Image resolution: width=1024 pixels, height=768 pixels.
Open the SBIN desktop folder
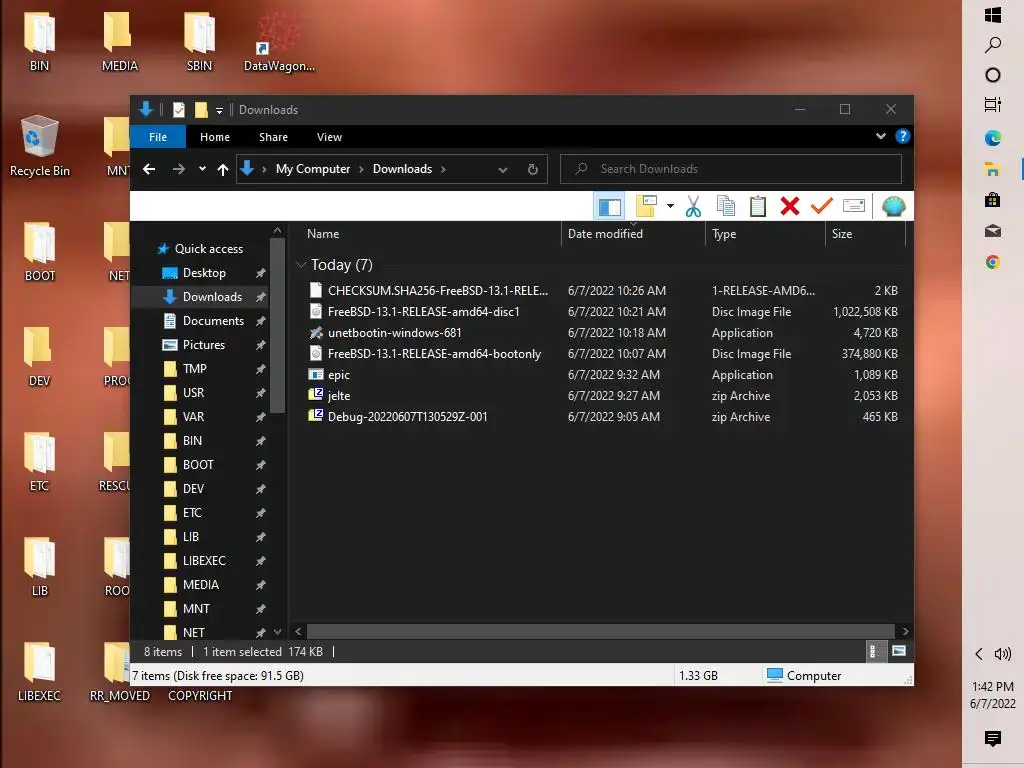click(199, 42)
